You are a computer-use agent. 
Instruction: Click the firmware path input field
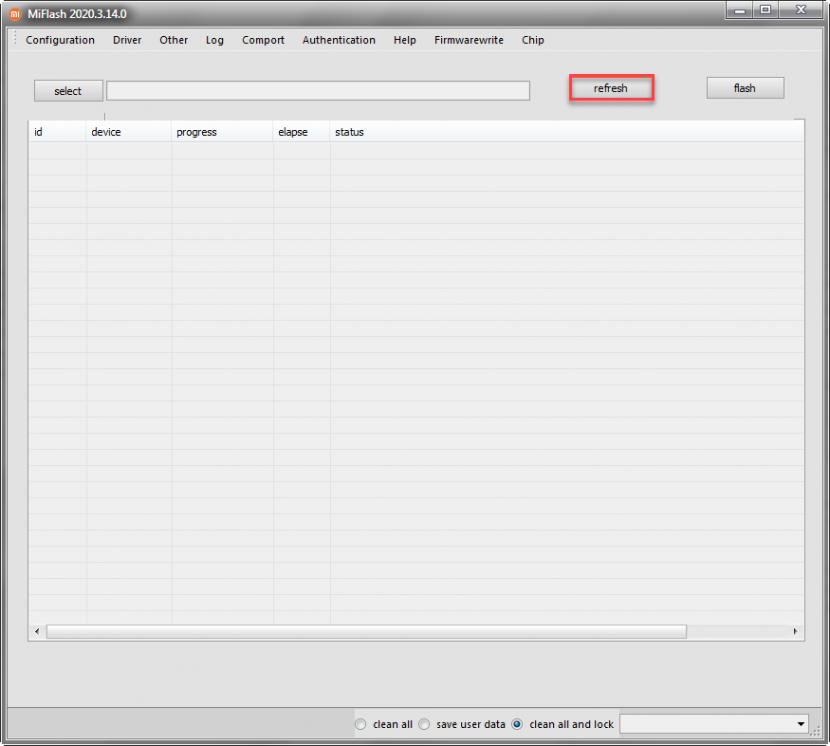(318, 91)
